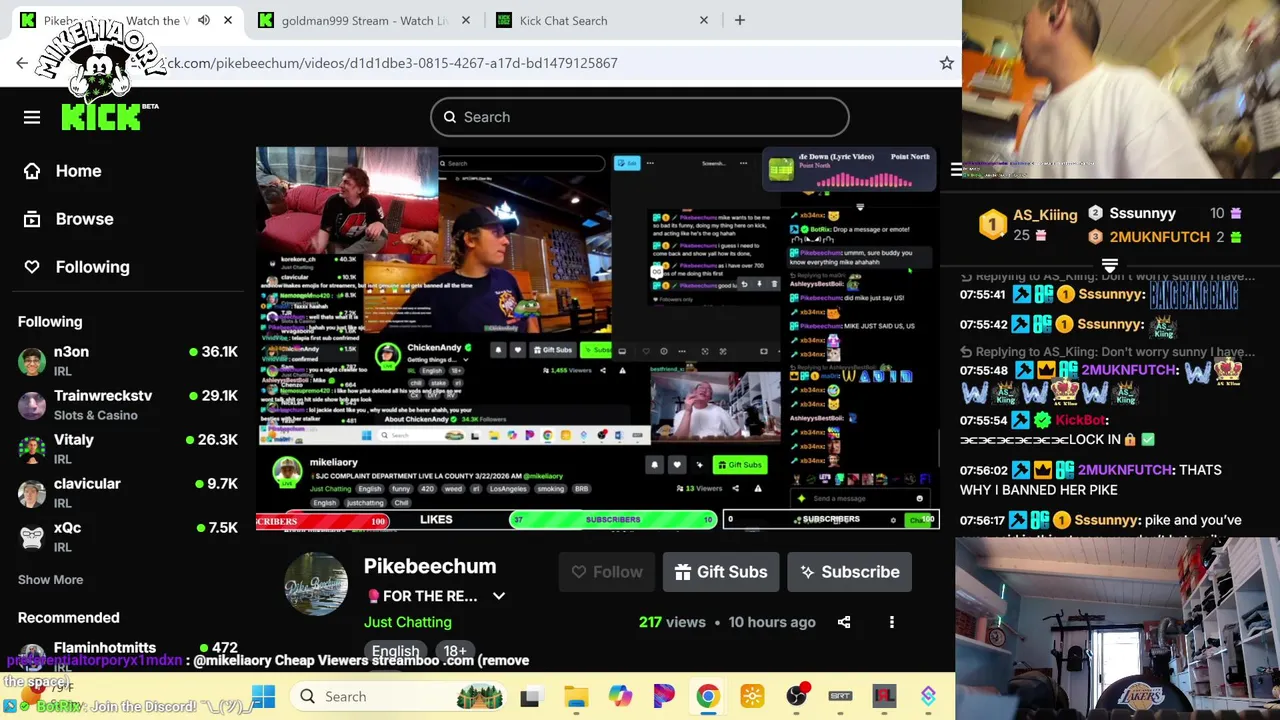Screen dimensions: 1280x720
Task: Follow Pikebeechum with the heart button
Action: click(607, 572)
